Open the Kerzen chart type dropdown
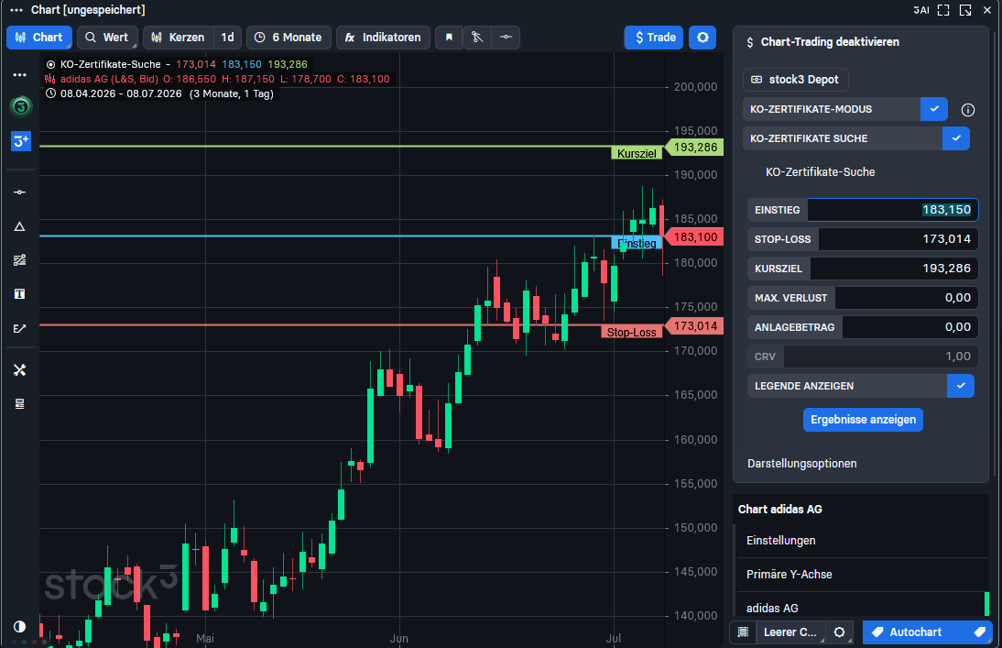The width and height of the screenshot is (1002, 648). tap(178, 37)
